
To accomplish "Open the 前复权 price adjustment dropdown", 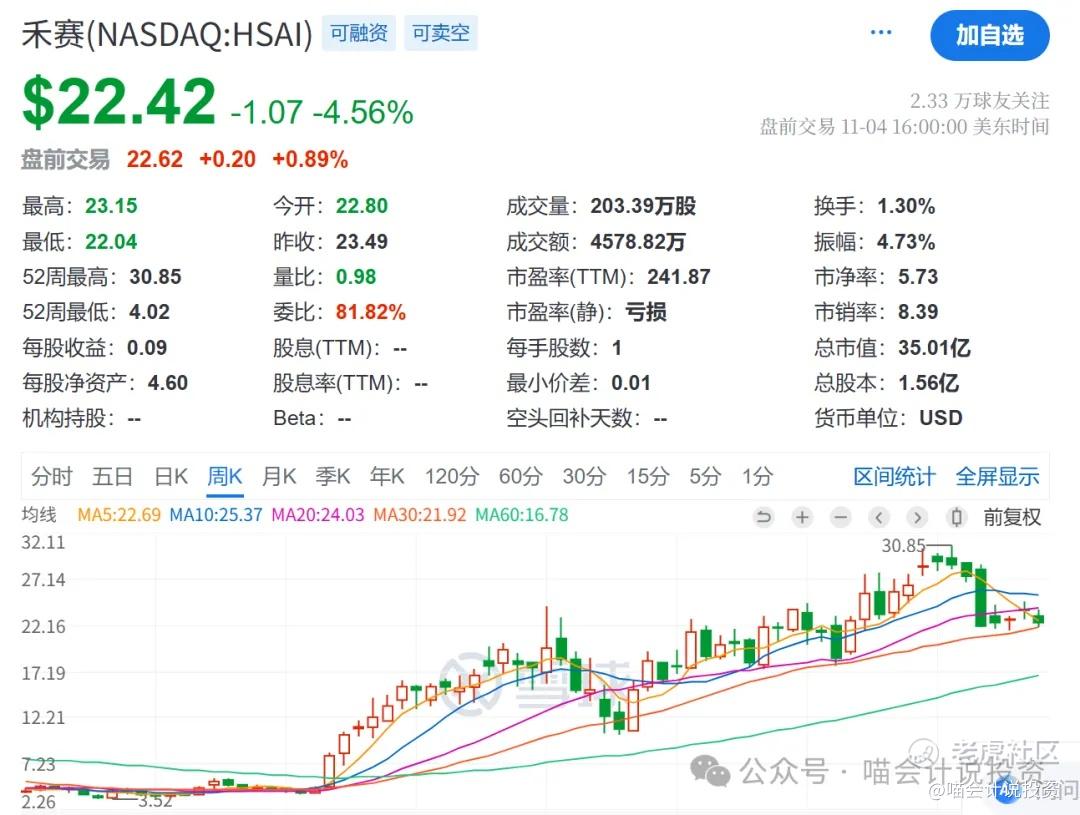I will click(x=1012, y=517).
